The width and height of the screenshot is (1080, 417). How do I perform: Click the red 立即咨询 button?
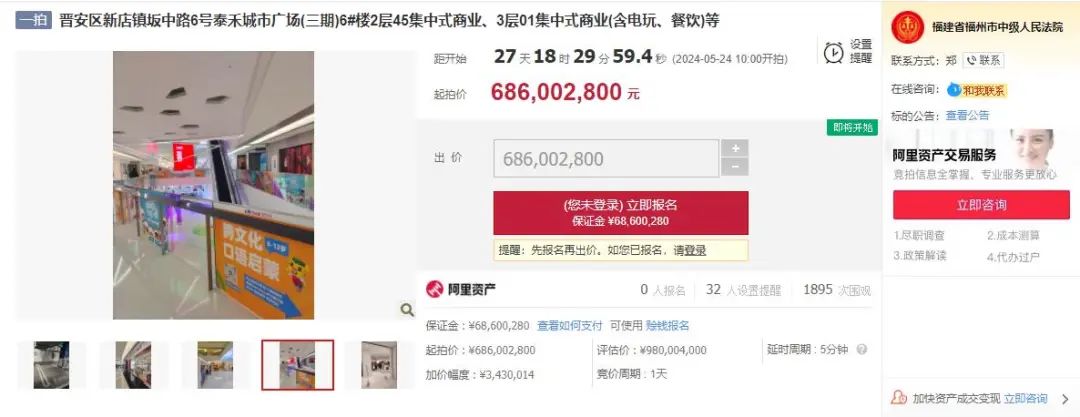pos(982,205)
